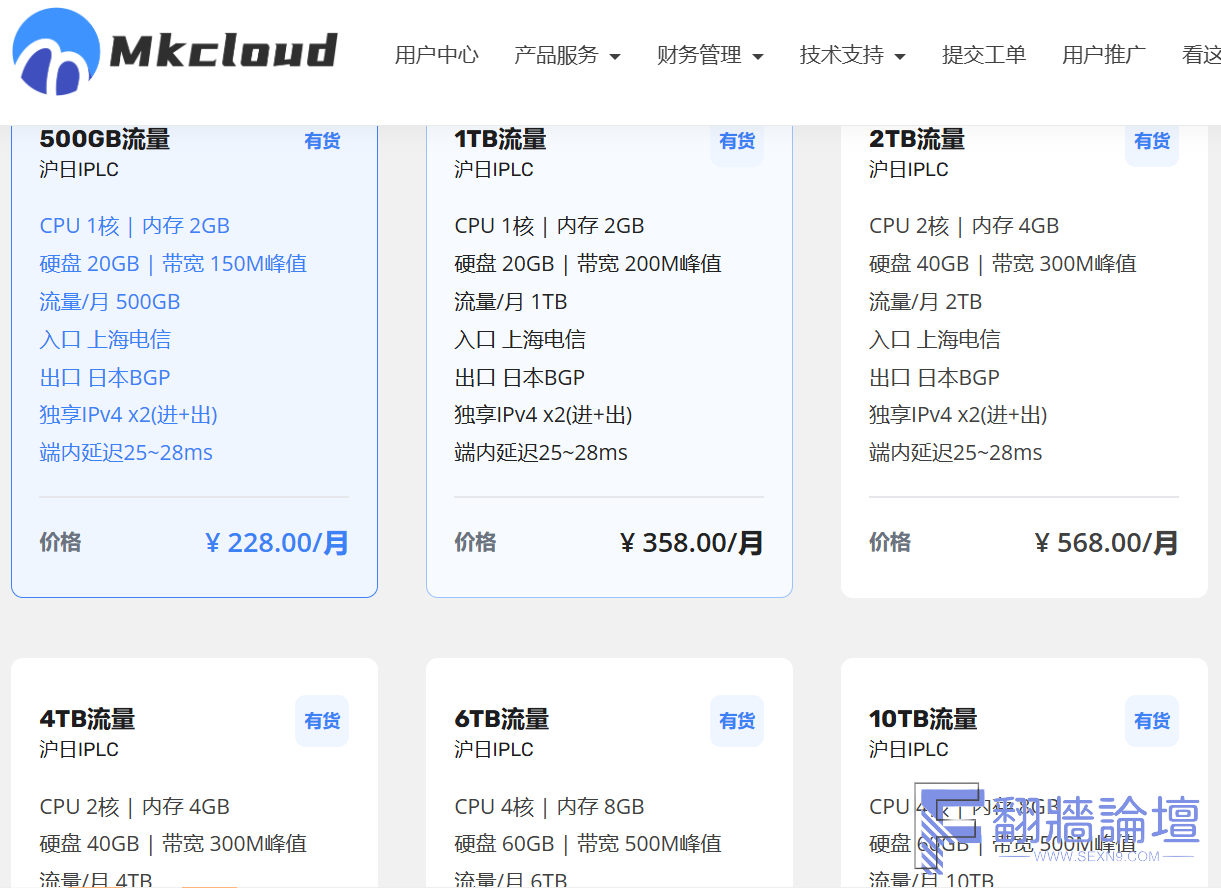1221x888 pixels.
Task: Go to 提交工单 in navigation
Action: tap(983, 55)
